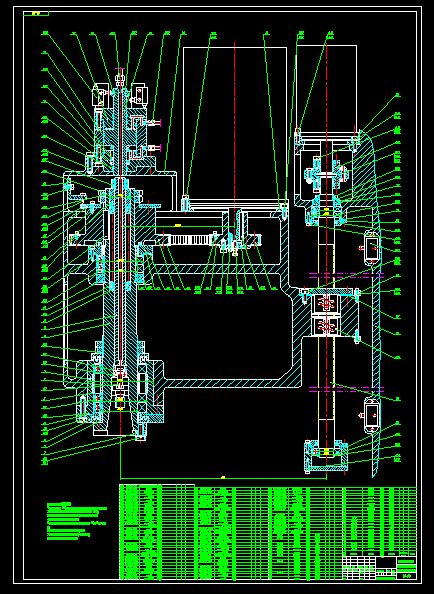Viewport: 434px width, 594px height.
Task: Select the lower oval sight gauge on the right cover
Action: point(372,415)
